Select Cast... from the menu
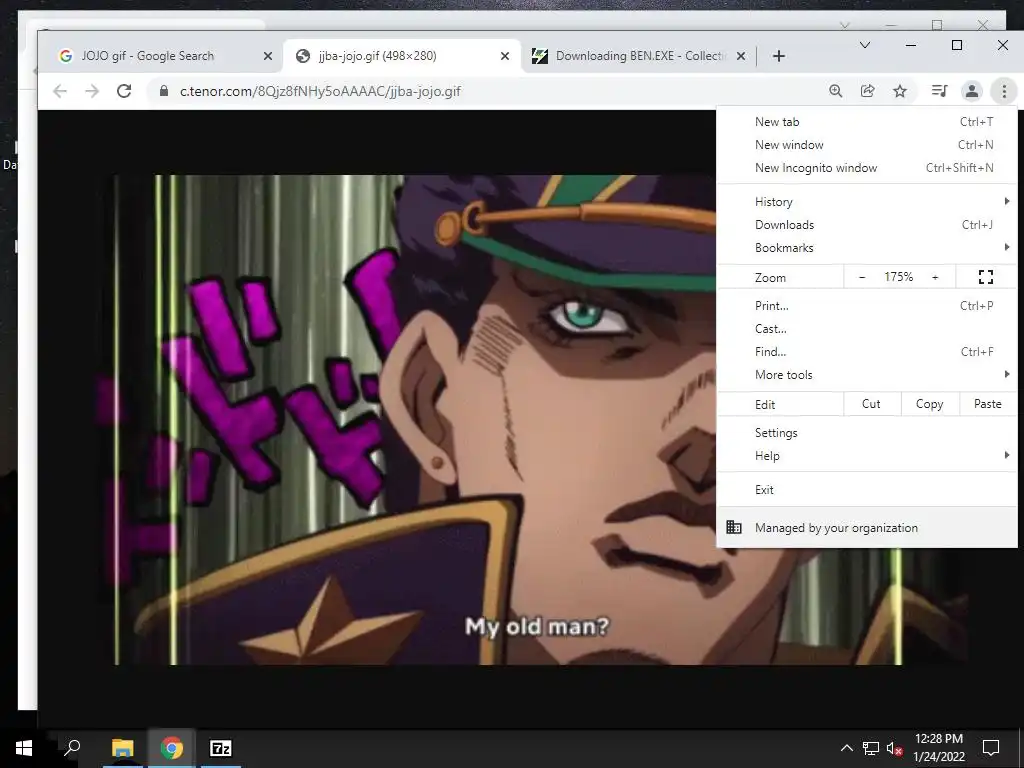The width and height of the screenshot is (1024, 768). click(x=867, y=328)
